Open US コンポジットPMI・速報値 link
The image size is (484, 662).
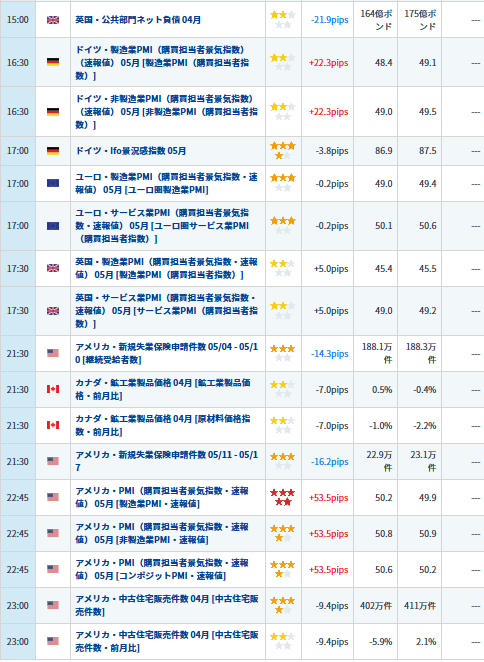coord(162,569)
